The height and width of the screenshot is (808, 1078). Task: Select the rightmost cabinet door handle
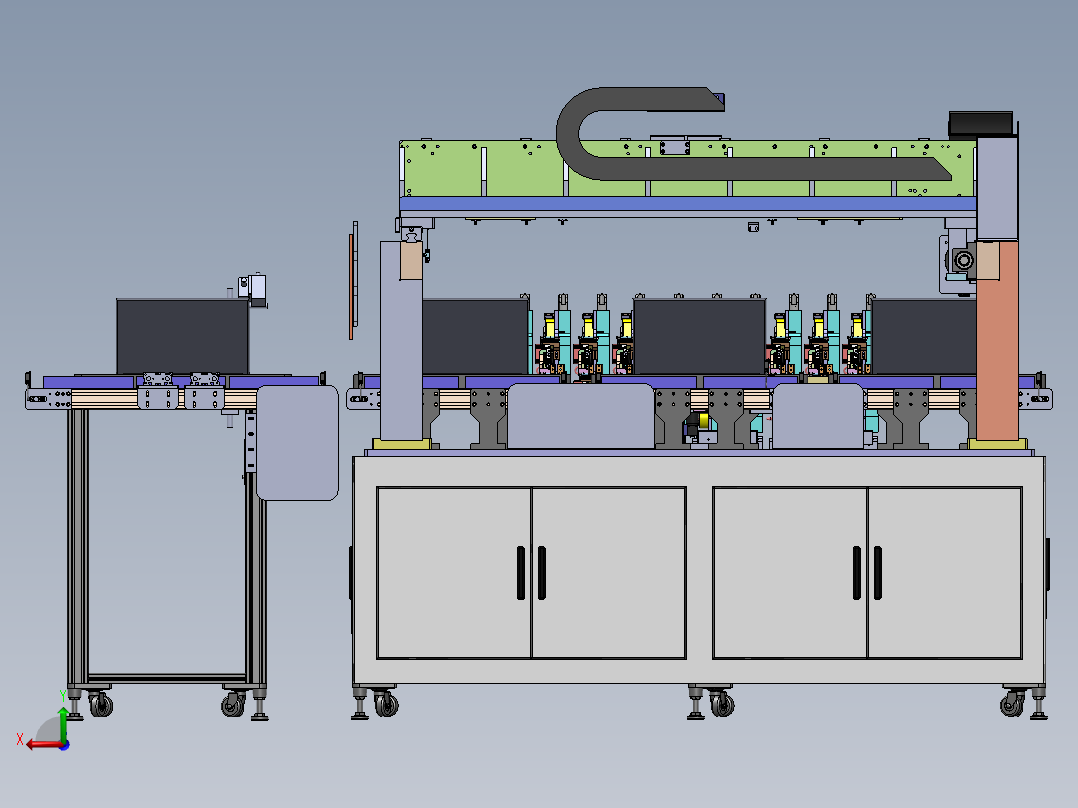(878, 573)
